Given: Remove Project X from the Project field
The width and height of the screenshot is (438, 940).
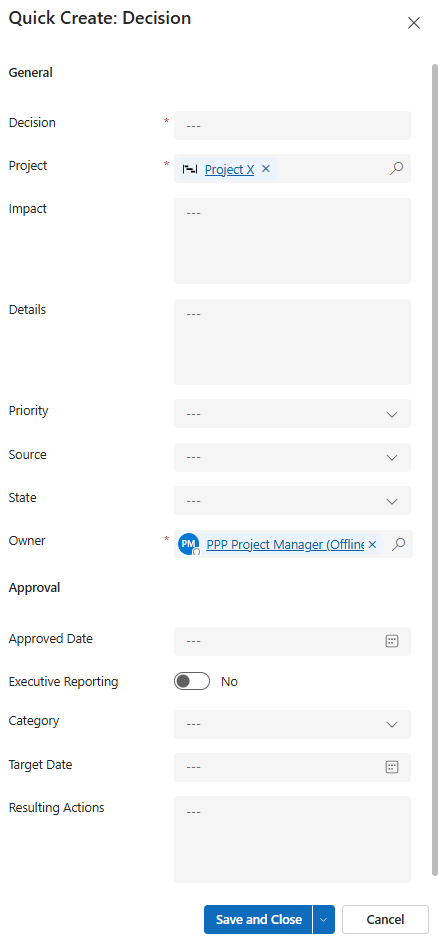Looking at the screenshot, I should (266, 168).
